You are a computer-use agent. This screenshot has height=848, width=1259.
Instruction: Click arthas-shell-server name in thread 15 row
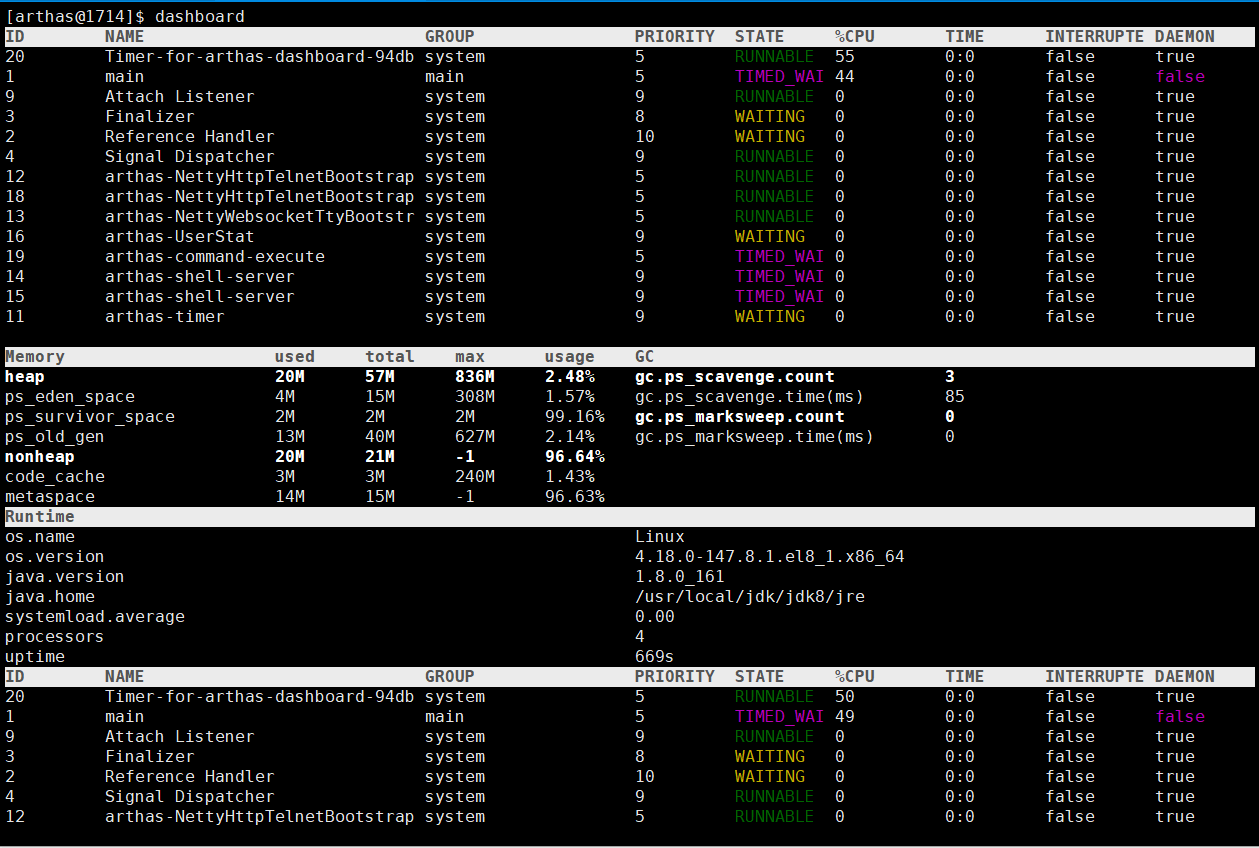pyautogui.click(x=200, y=297)
